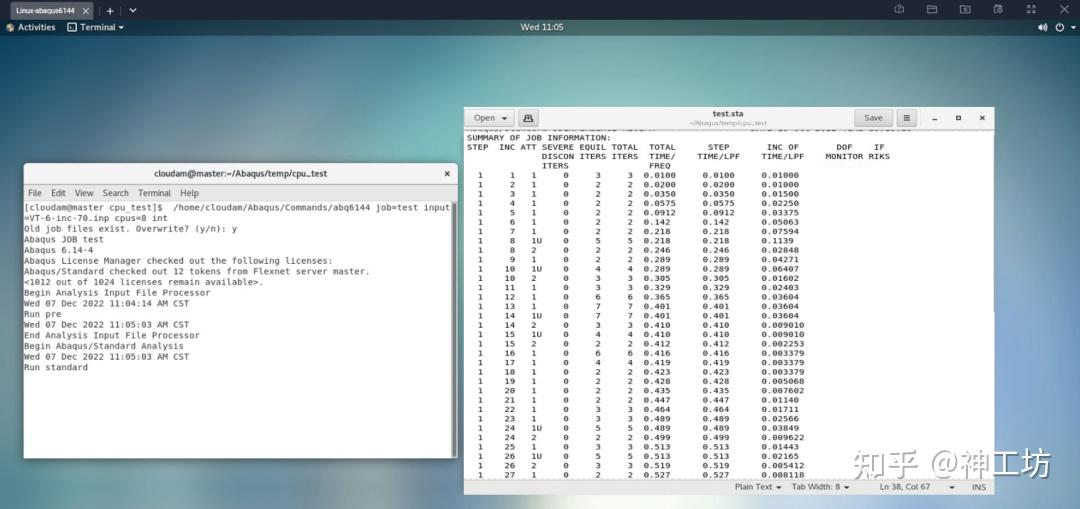Open the terminal's Help menu
The image size is (1080, 509).
189,193
